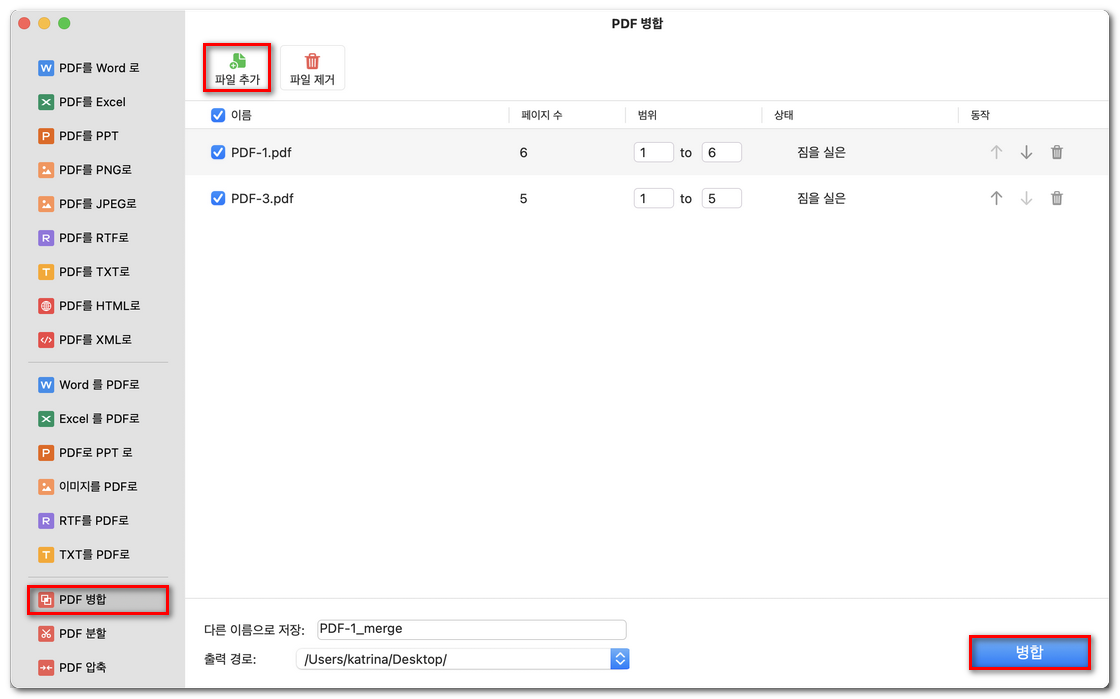
Task: Toggle the select-all checkbox in header
Action: pyautogui.click(x=217, y=115)
